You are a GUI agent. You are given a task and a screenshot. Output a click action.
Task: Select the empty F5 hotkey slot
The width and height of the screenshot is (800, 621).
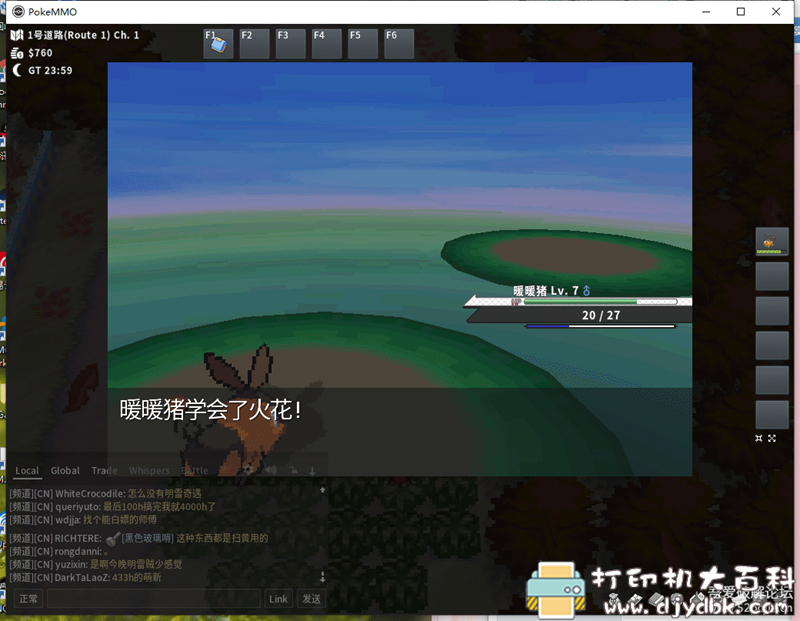click(363, 43)
